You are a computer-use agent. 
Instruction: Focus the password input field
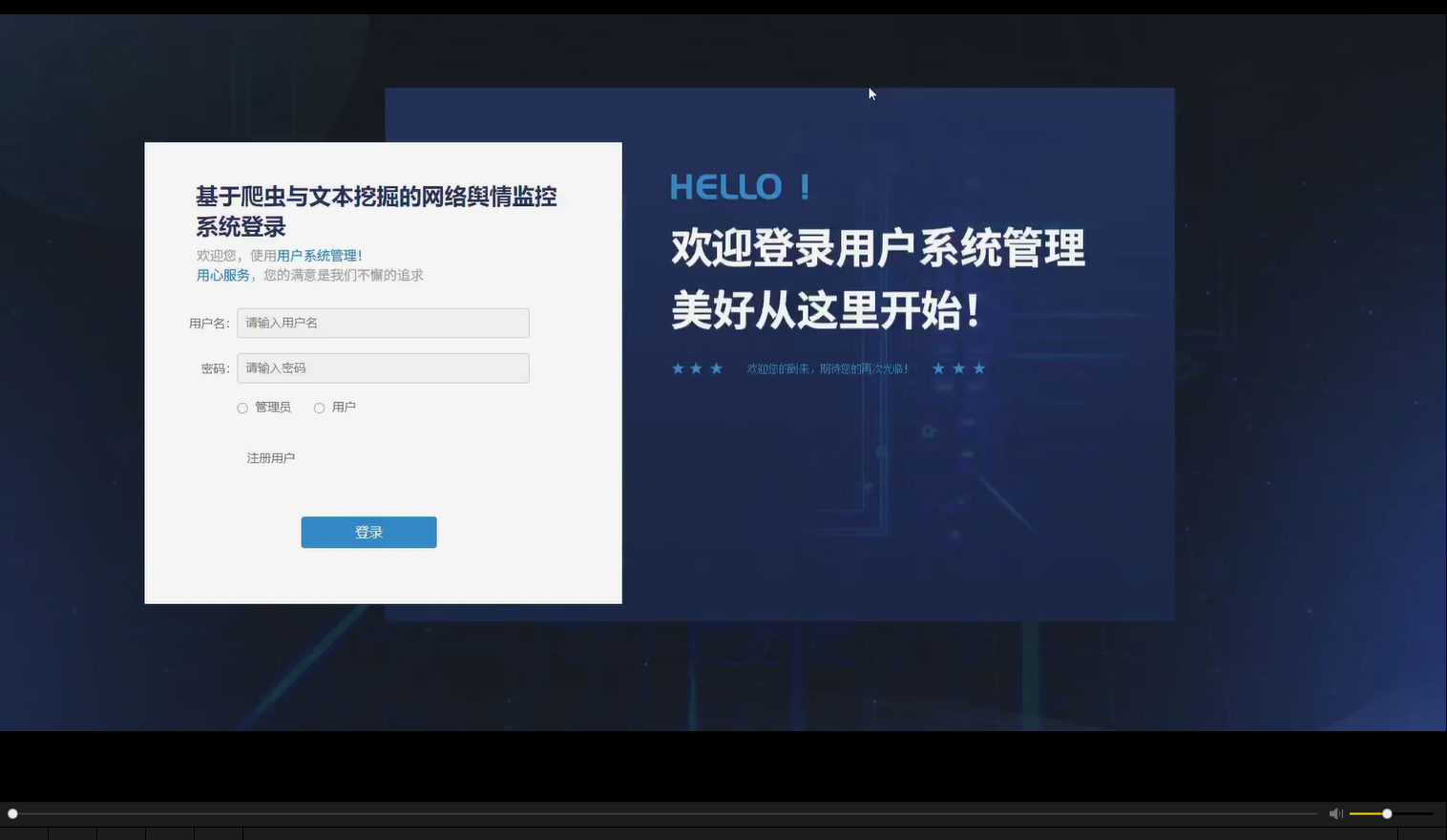[383, 368]
